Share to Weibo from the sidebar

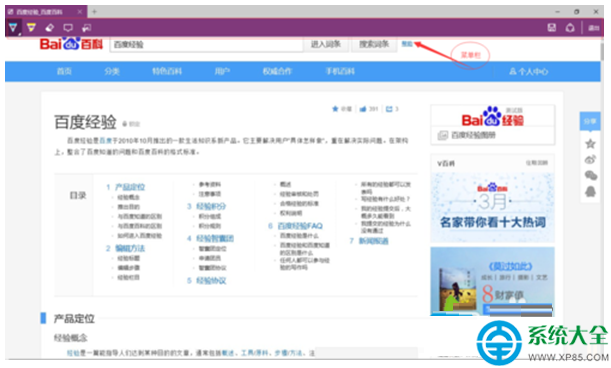tap(590, 159)
